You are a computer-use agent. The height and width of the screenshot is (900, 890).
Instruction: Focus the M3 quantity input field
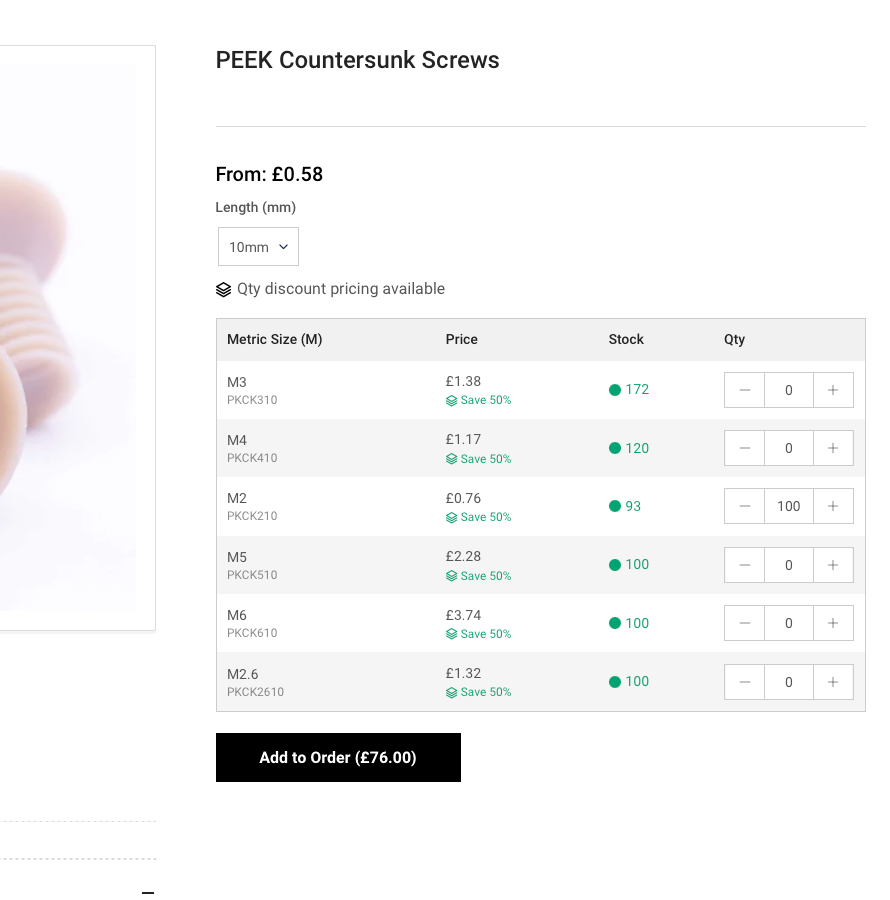(789, 390)
